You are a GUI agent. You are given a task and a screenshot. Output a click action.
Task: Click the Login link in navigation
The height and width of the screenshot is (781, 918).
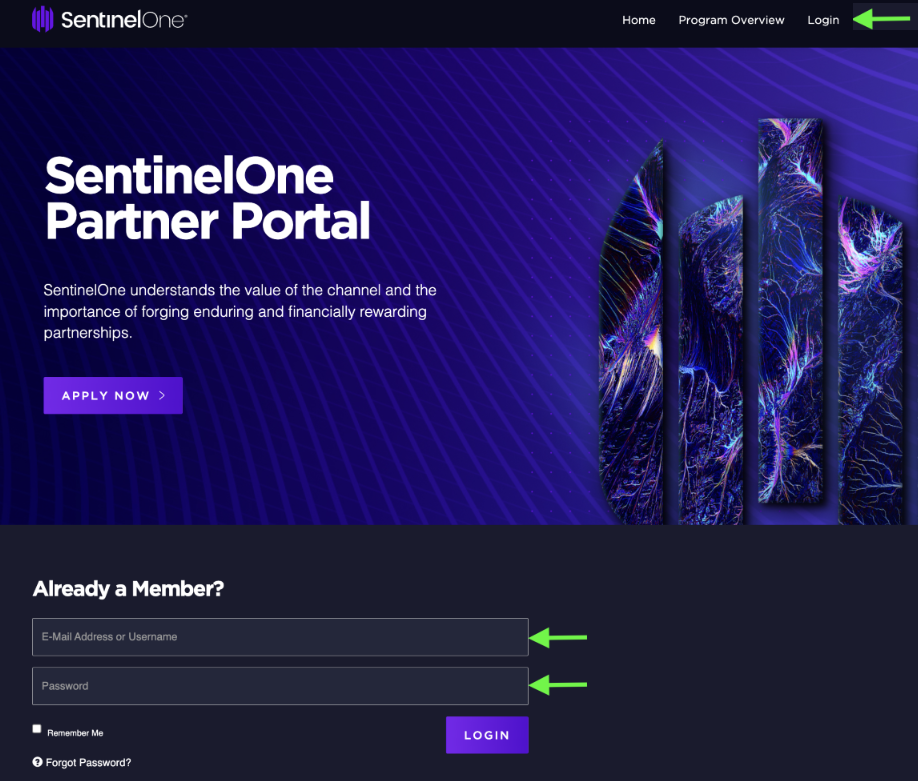pyautogui.click(x=823, y=20)
